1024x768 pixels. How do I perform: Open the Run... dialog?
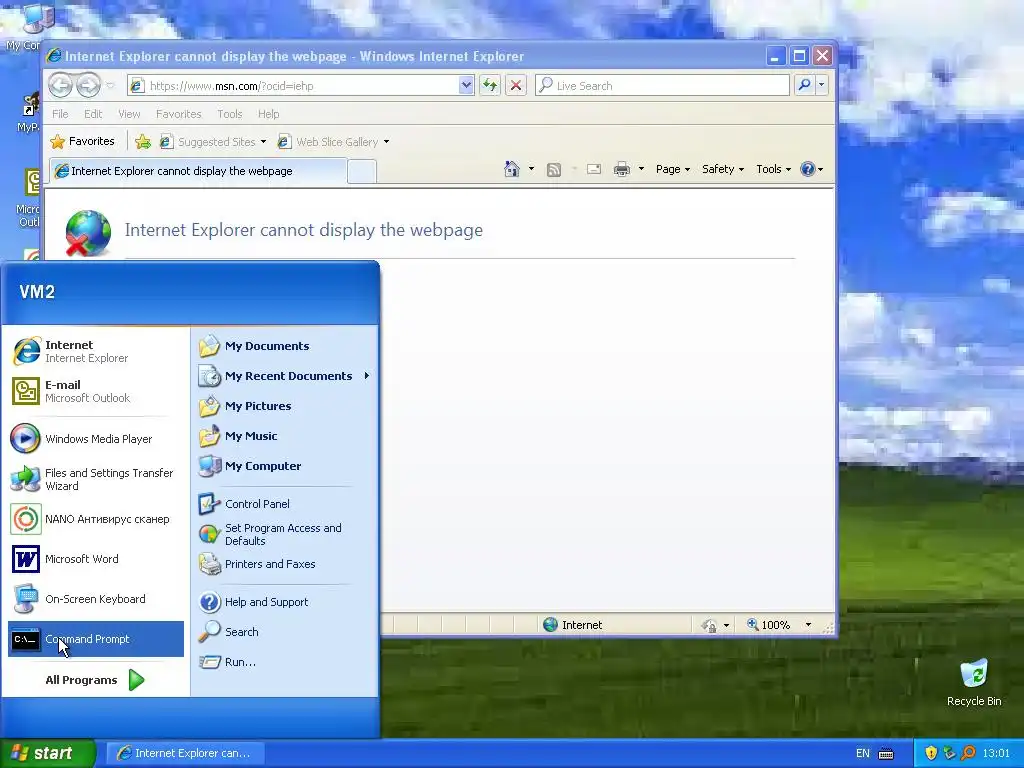point(285,662)
